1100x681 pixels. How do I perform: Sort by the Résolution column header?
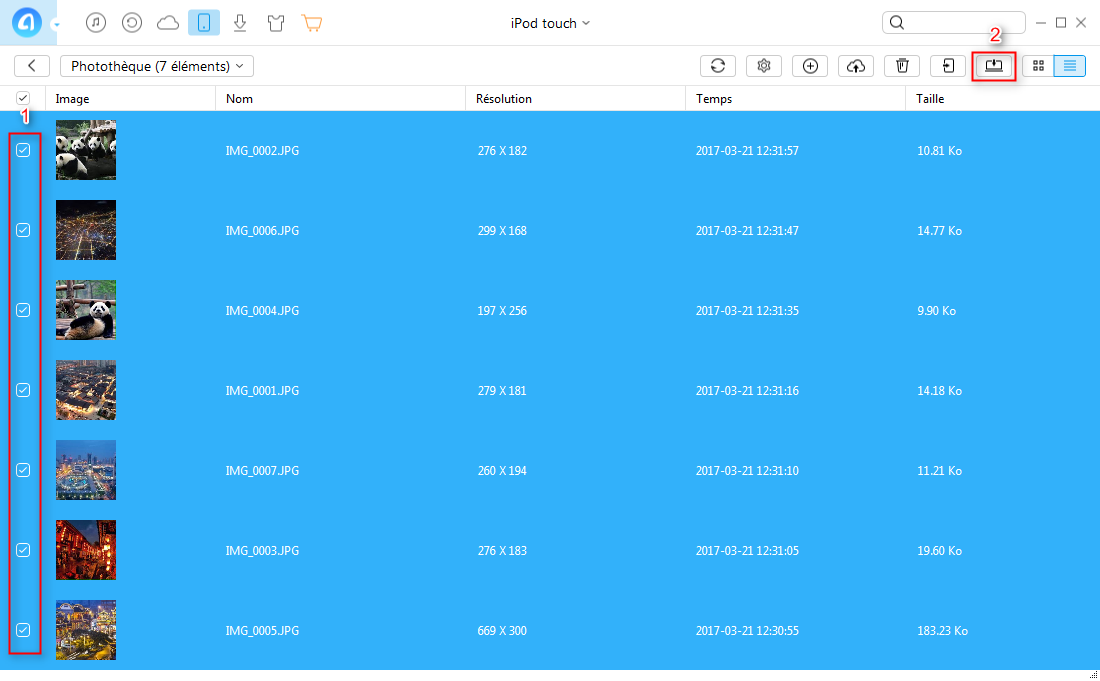pyautogui.click(x=575, y=99)
